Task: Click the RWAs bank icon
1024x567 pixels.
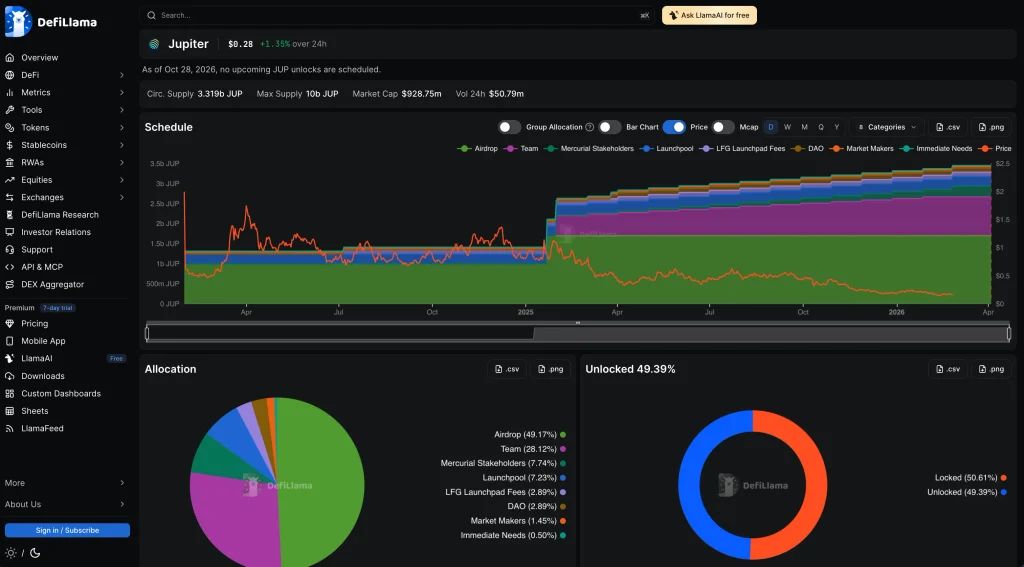Action: (x=9, y=162)
